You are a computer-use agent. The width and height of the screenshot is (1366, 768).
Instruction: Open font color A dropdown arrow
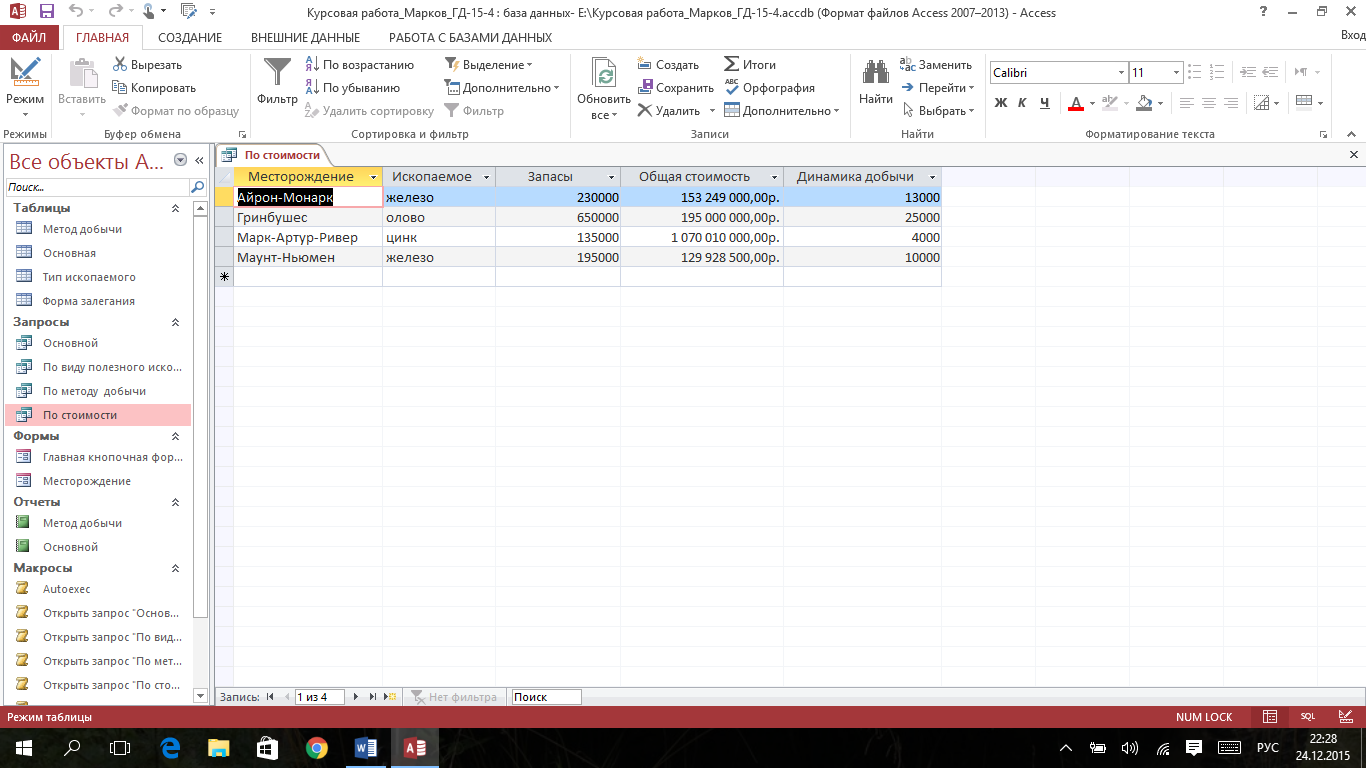(x=1092, y=103)
